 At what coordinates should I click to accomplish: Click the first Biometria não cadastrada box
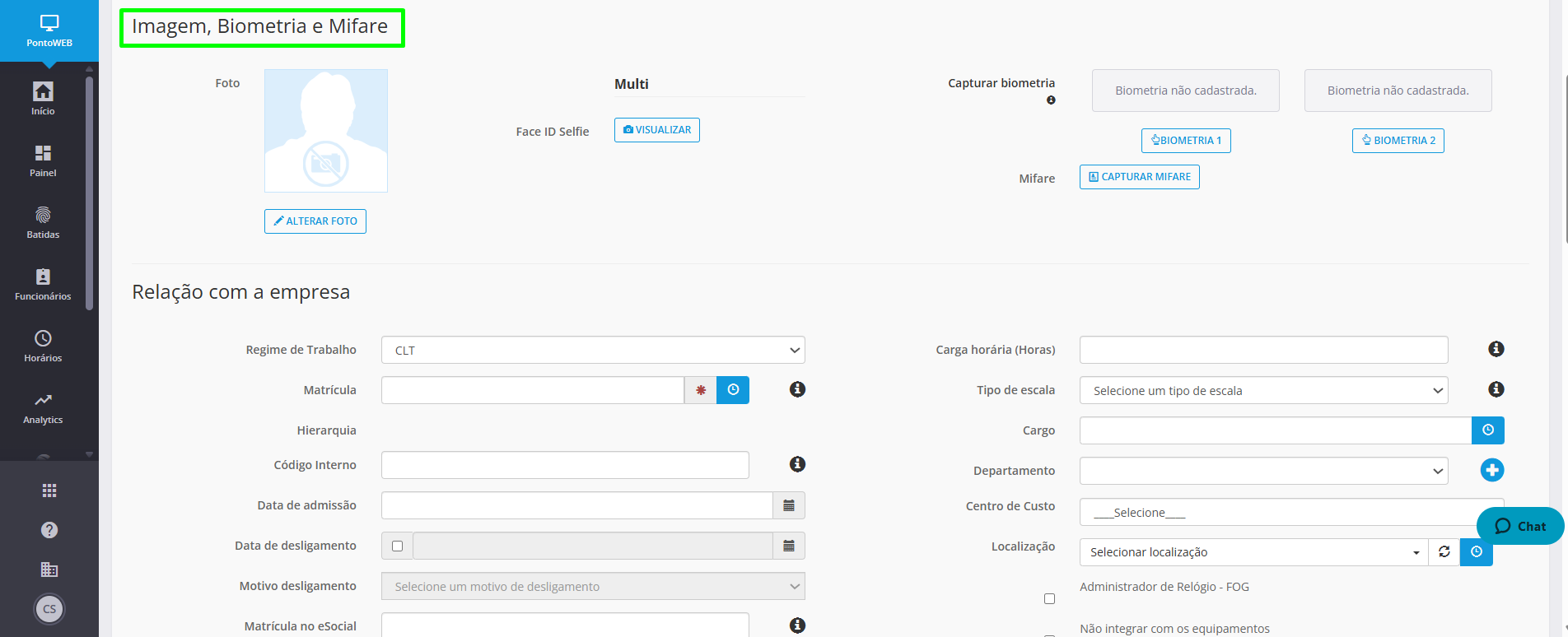(1186, 91)
